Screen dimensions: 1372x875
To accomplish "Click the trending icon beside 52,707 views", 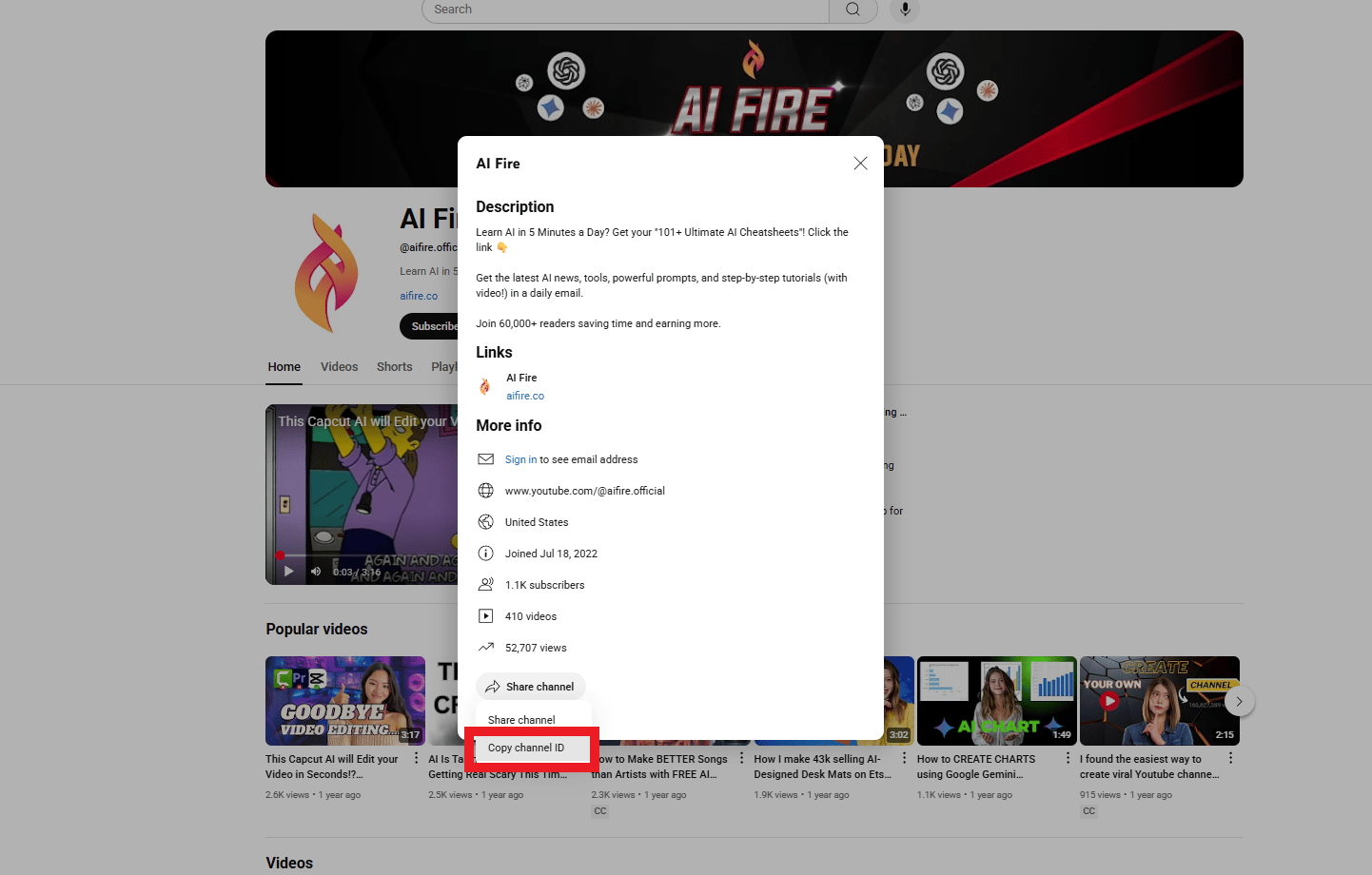I will point(485,648).
